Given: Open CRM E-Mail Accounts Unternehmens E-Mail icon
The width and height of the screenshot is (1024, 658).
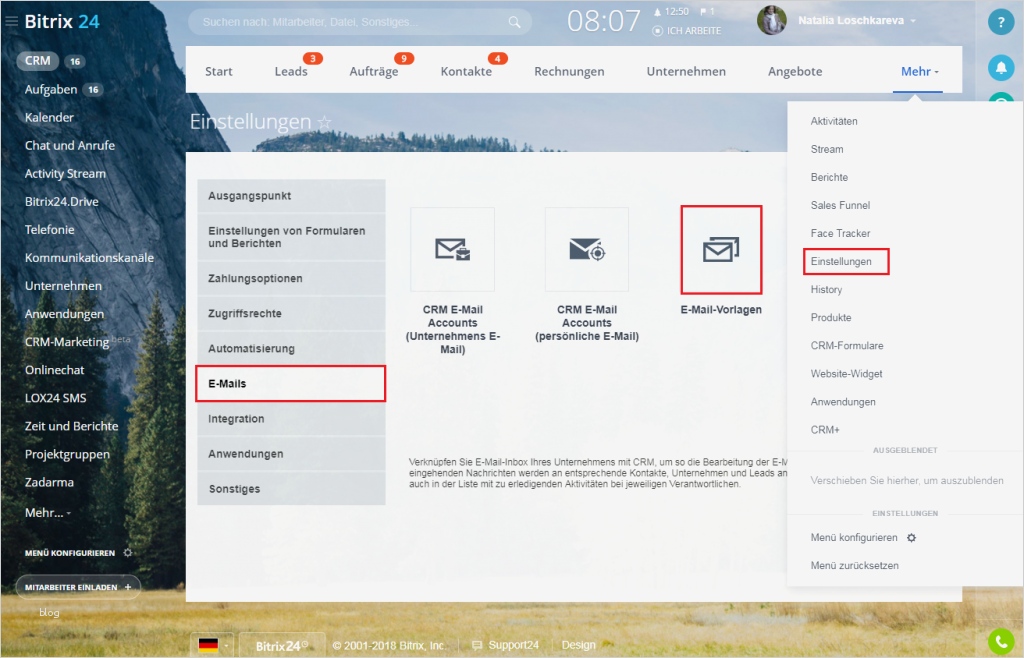Looking at the screenshot, I should tap(453, 249).
